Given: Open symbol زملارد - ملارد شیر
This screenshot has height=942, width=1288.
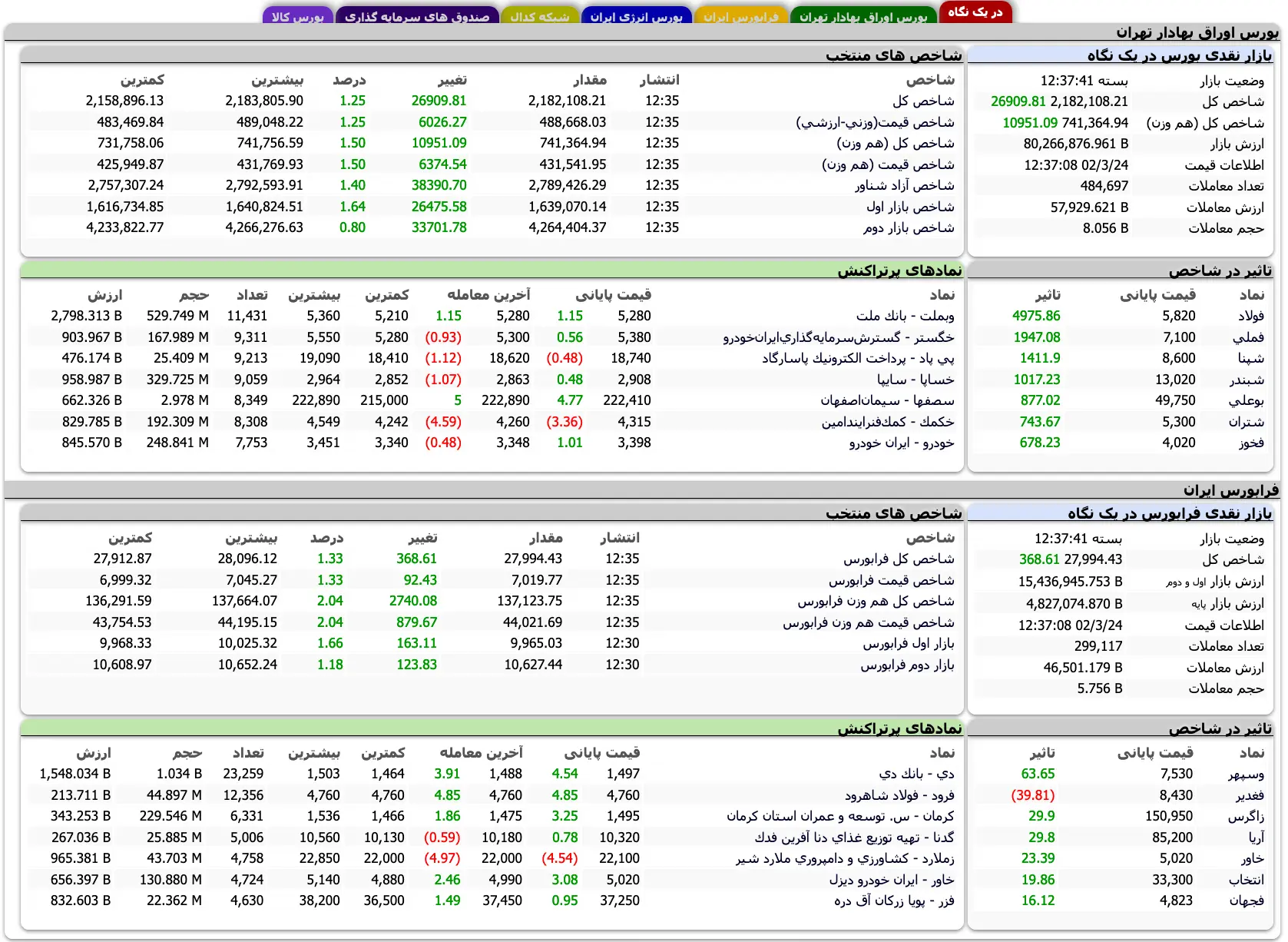Looking at the screenshot, I should click(x=845, y=858).
